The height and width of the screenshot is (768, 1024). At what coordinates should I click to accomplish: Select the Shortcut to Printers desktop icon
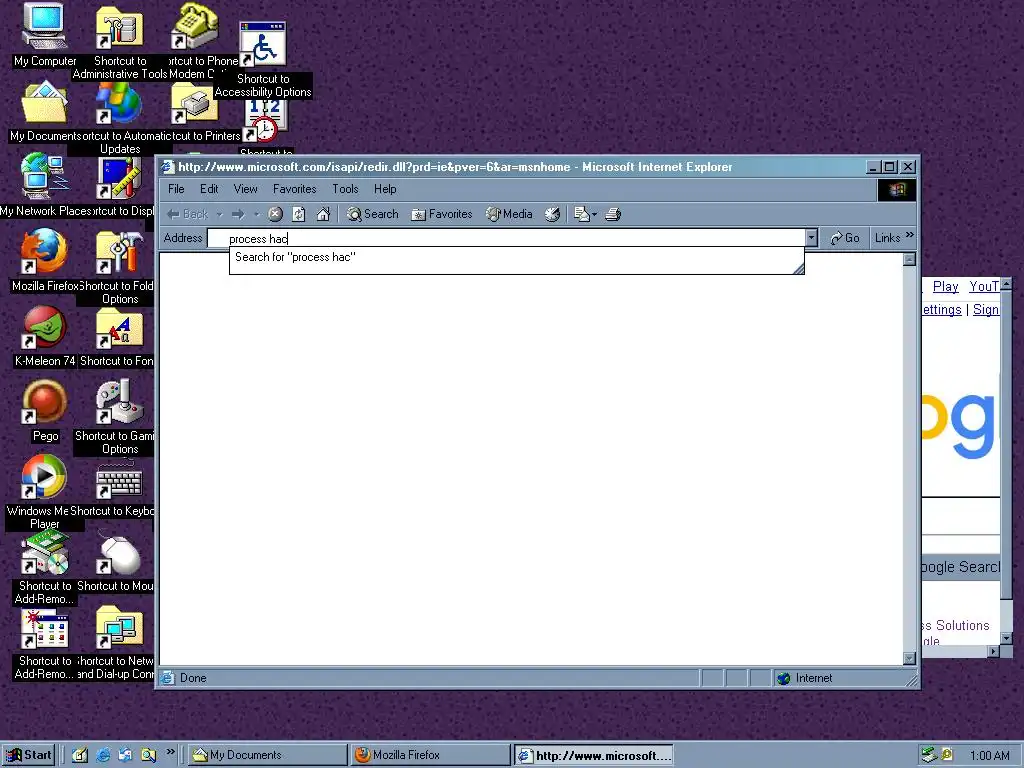click(195, 110)
